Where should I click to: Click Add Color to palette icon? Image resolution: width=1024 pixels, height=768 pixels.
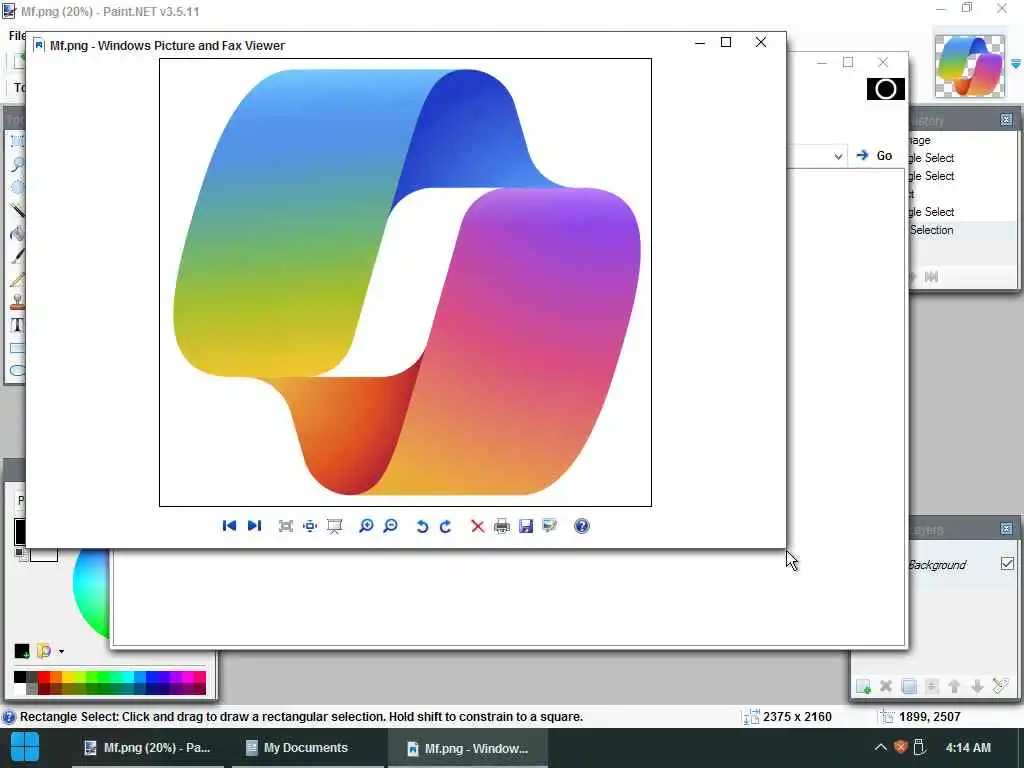22,651
